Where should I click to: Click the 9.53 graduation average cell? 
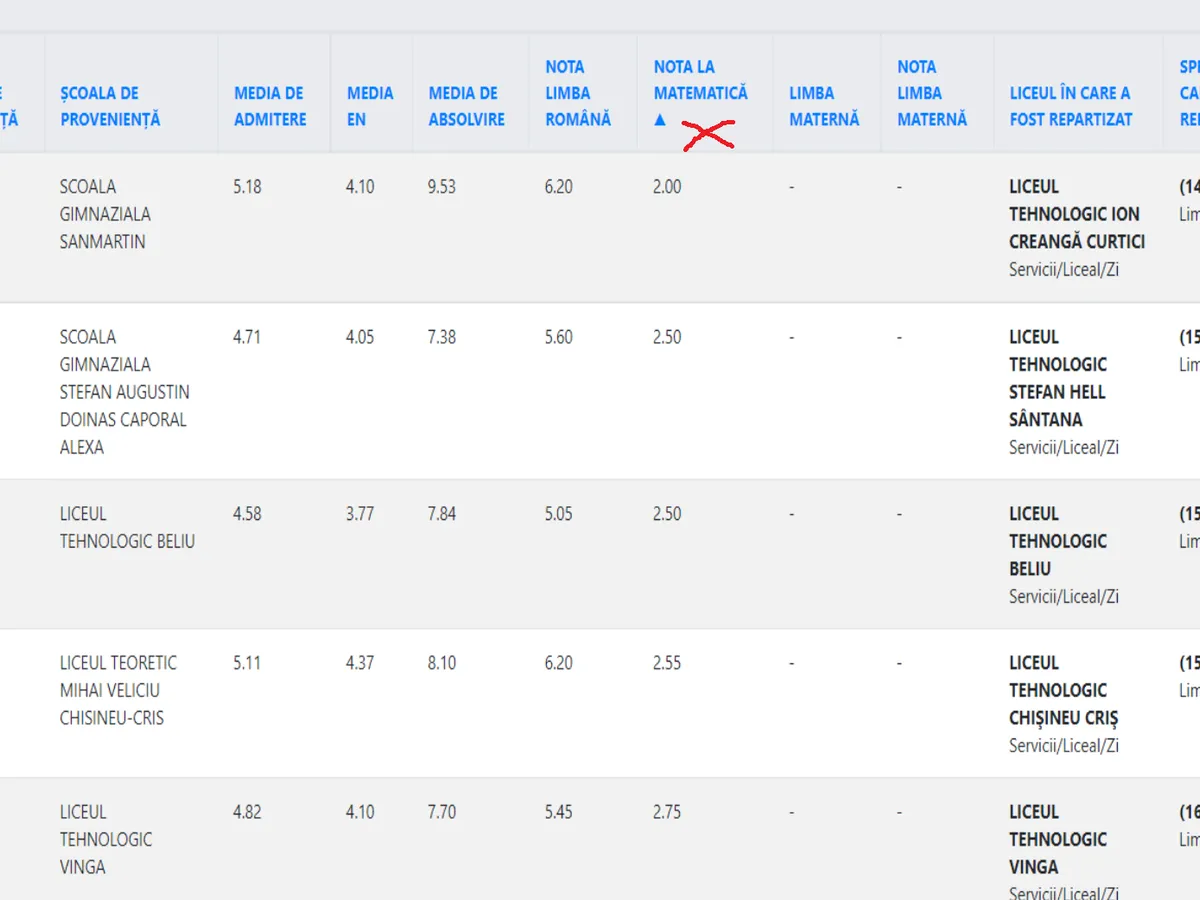point(442,187)
